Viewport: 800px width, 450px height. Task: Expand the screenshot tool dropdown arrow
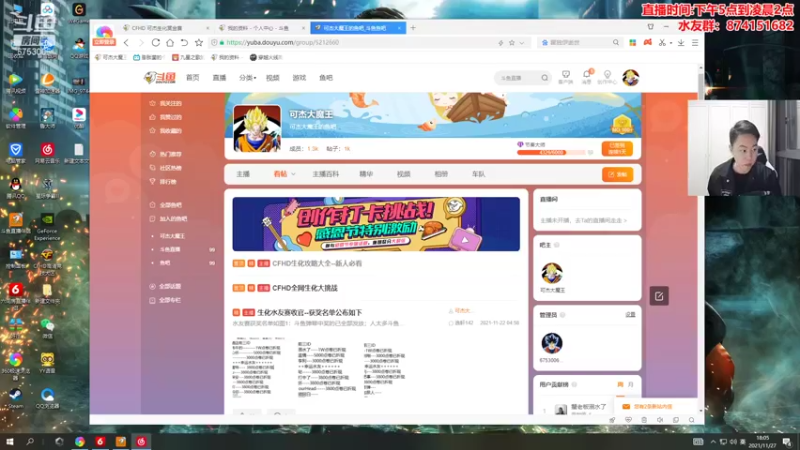(670, 43)
